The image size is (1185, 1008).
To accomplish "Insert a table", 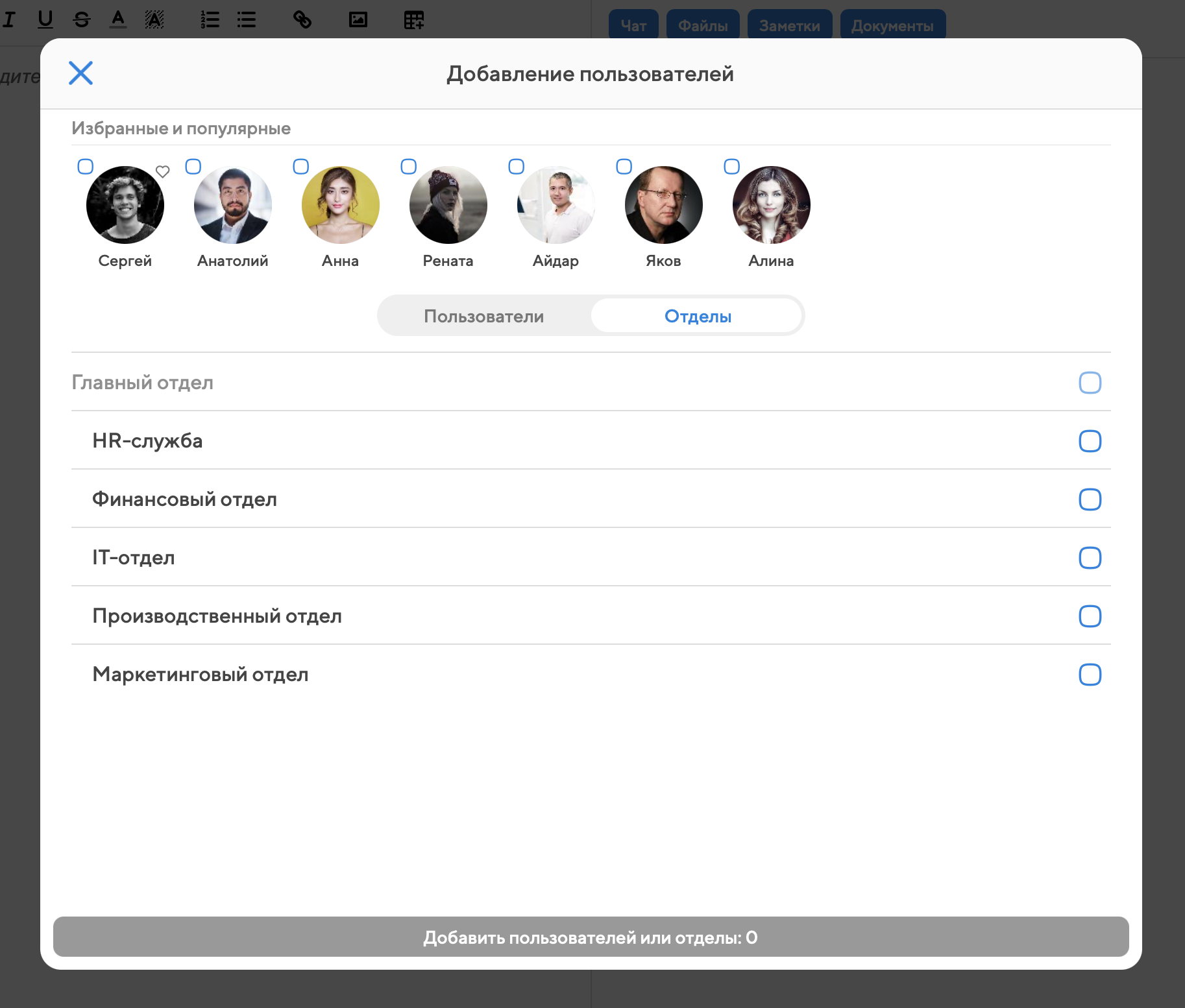I will (414, 19).
